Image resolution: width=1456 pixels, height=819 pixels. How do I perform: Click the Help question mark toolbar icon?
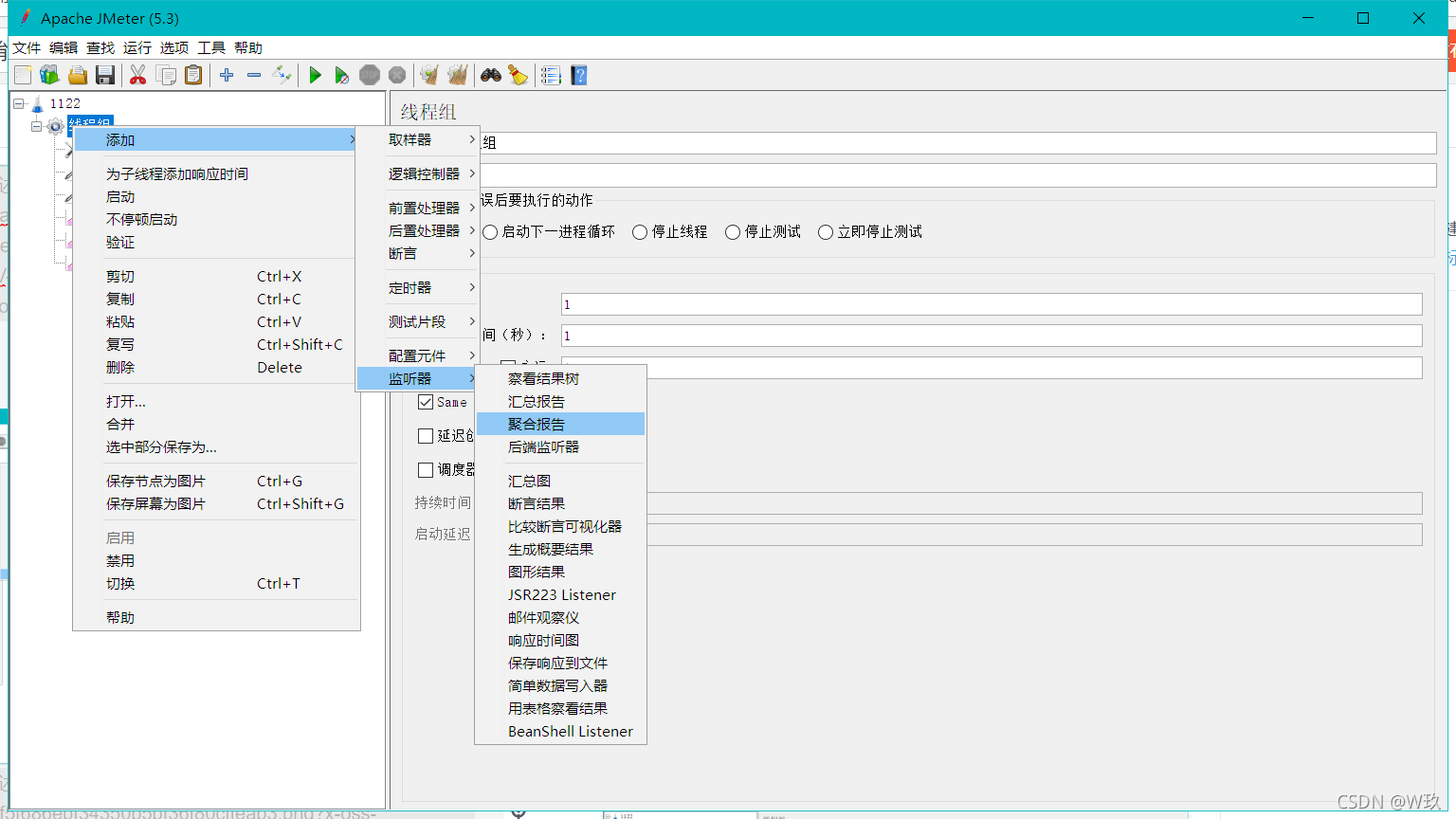tap(579, 75)
